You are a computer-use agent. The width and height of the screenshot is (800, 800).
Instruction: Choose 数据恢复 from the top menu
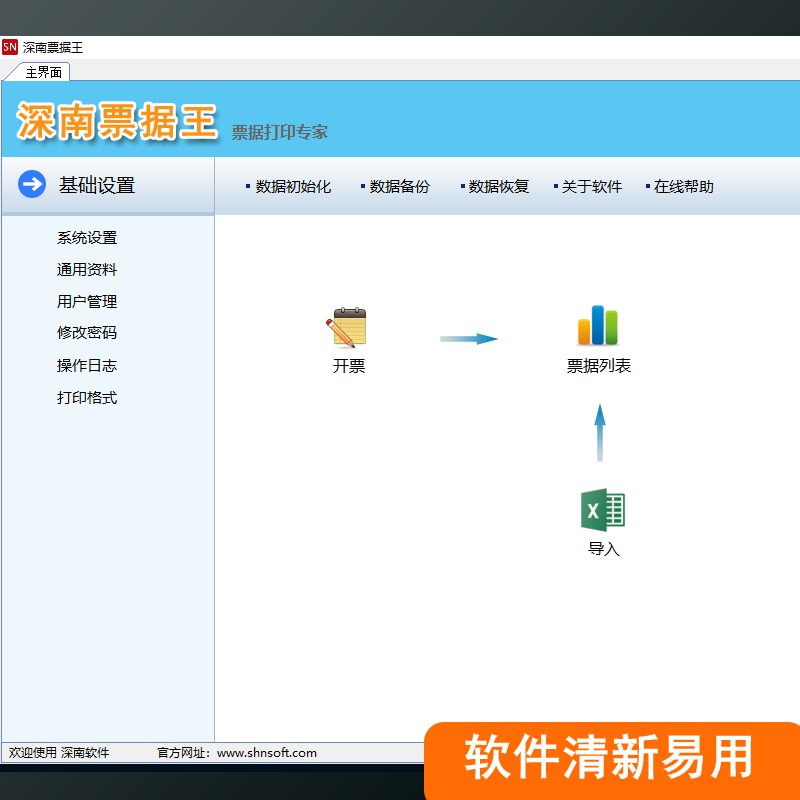coord(498,186)
